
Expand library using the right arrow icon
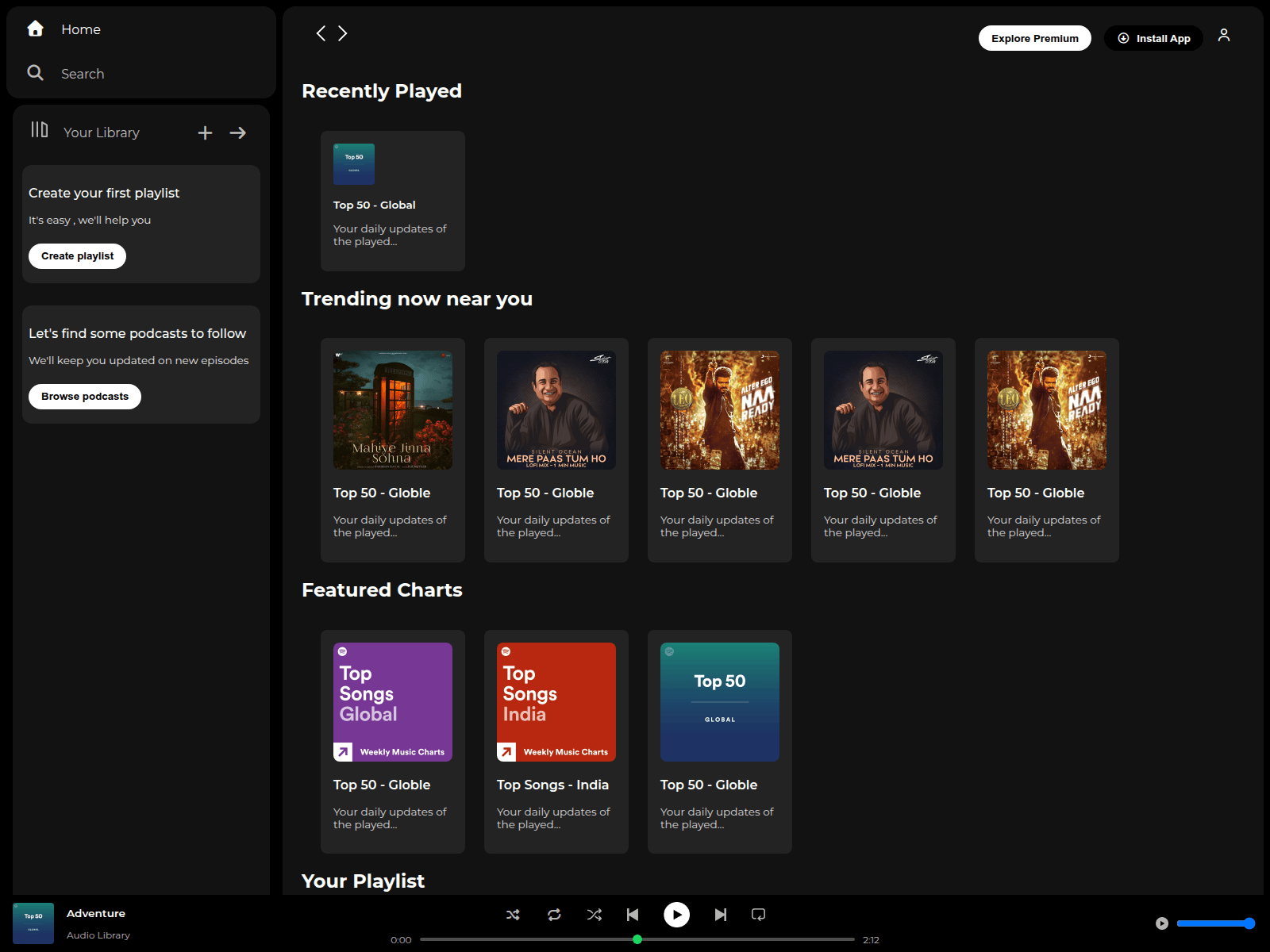coord(237,132)
